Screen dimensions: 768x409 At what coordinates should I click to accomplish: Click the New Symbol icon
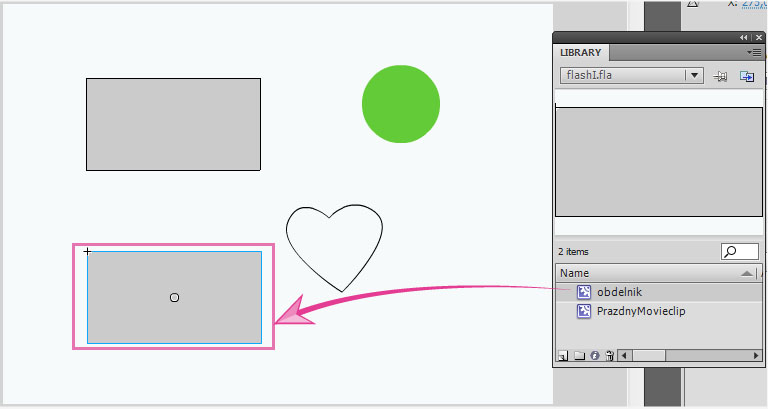(x=563, y=355)
